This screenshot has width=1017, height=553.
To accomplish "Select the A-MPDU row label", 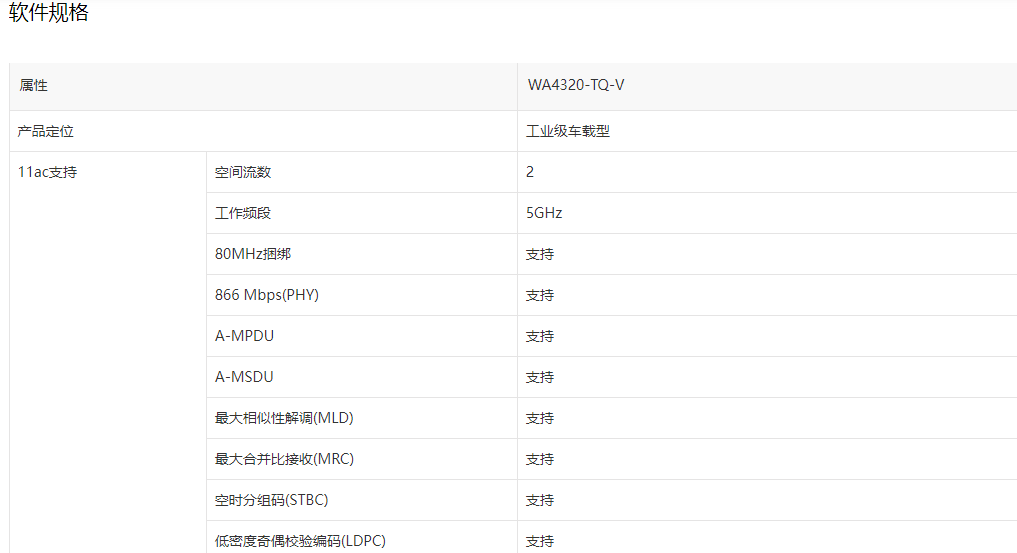I will (x=245, y=336).
